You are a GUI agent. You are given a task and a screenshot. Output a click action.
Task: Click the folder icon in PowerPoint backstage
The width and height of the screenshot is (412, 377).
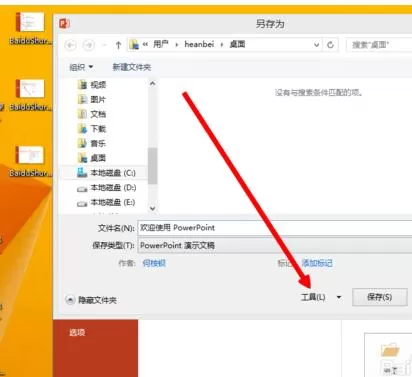pyautogui.click(x=390, y=350)
